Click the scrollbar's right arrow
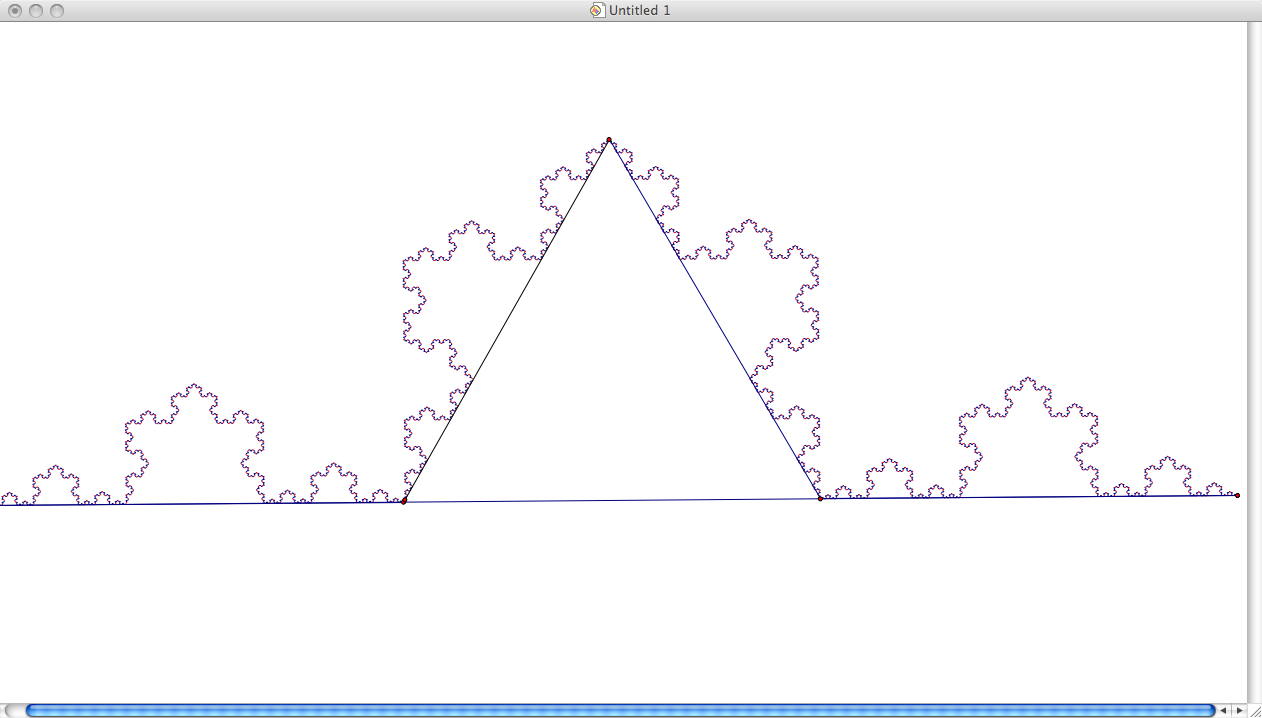The width and height of the screenshot is (1262, 718). click(1239, 708)
